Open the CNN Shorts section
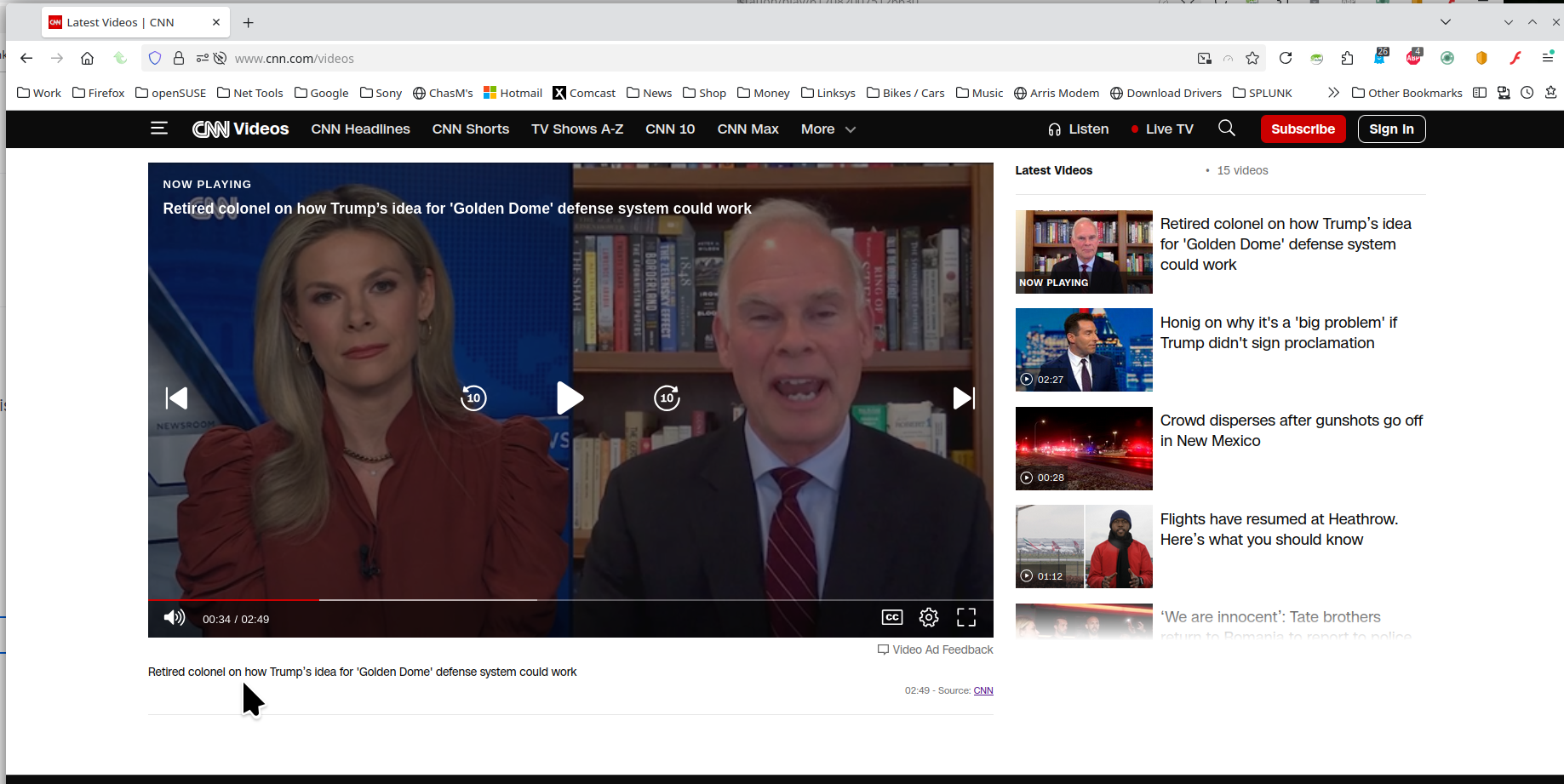Image resolution: width=1564 pixels, height=784 pixels. point(471,129)
